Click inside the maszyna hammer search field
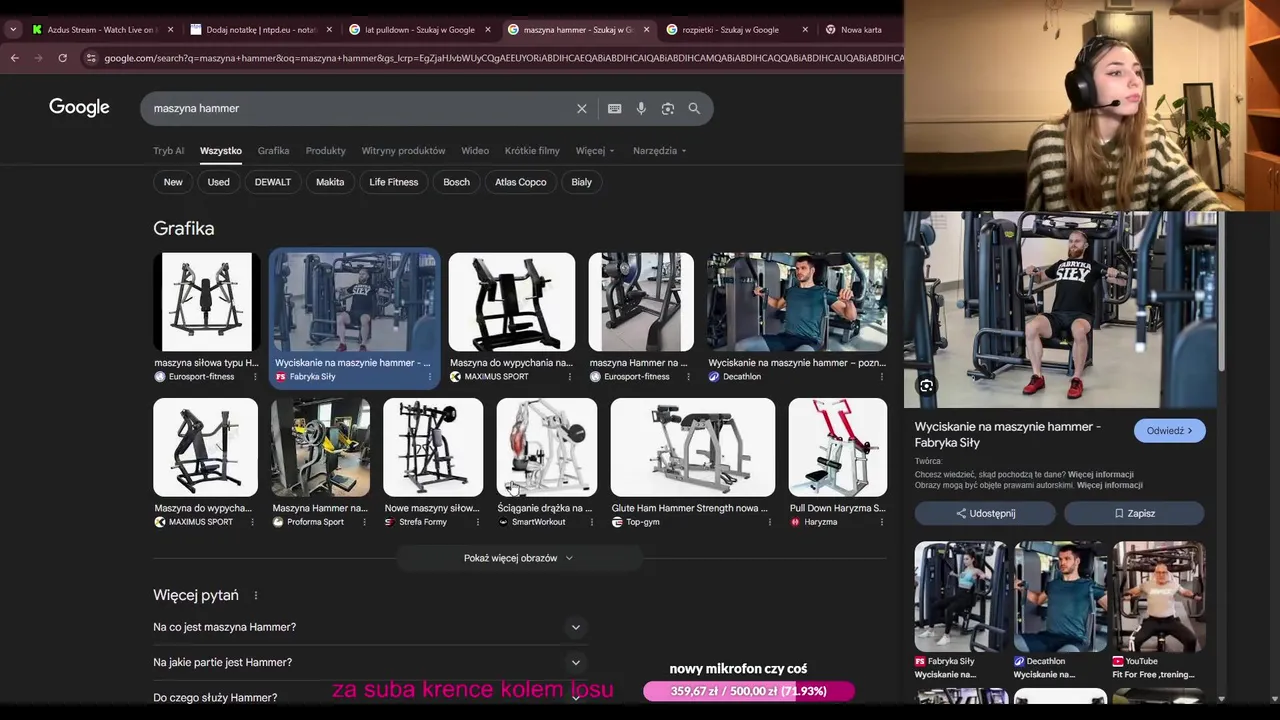Screen dimensions: 1280x720 click(x=360, y=108)
